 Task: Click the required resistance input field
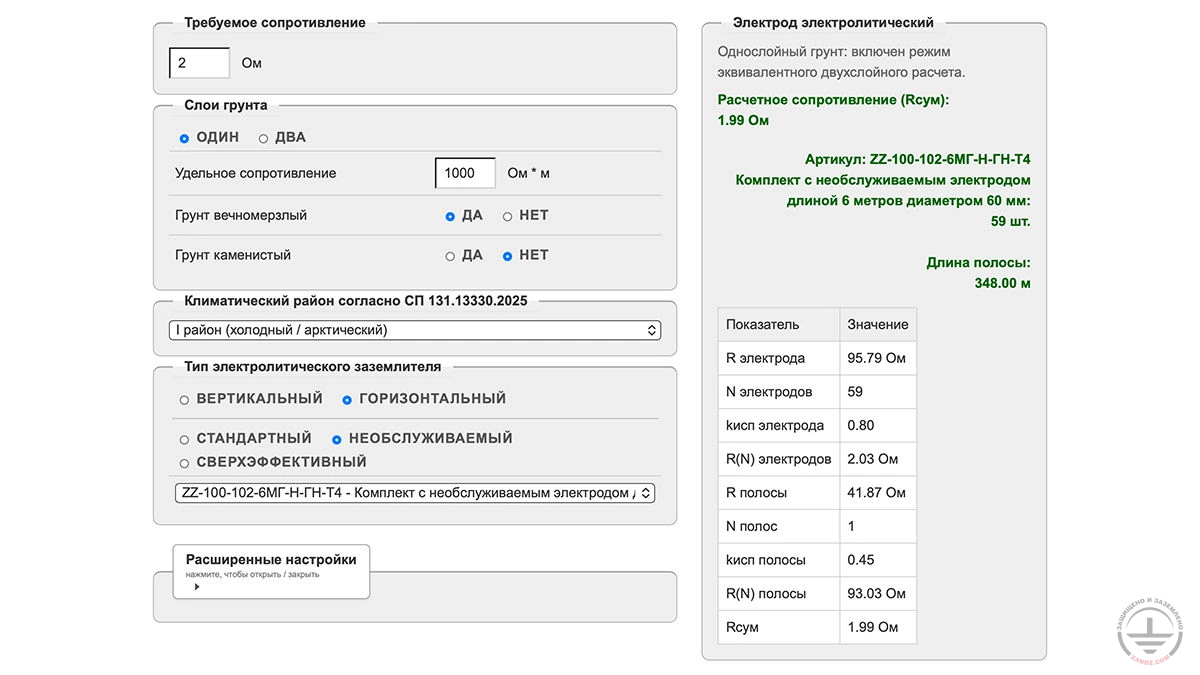click(x=199, y=62)
